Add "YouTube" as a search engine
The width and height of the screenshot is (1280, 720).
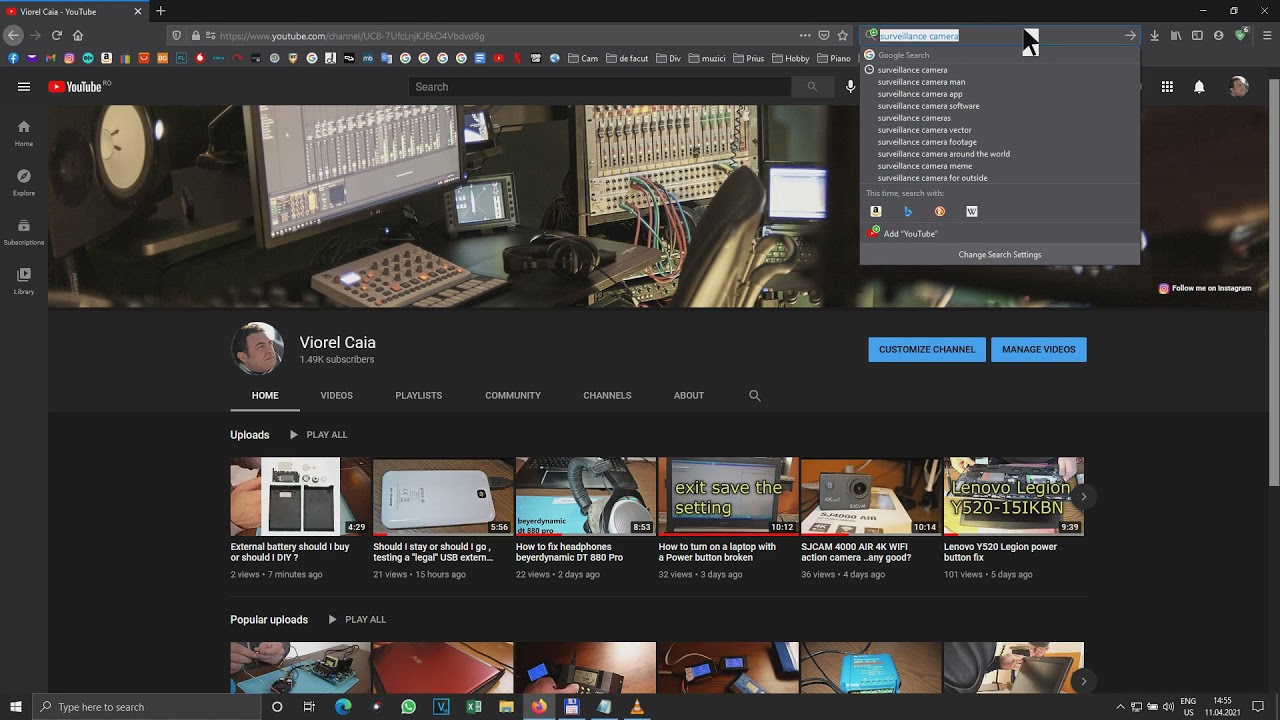pyautogui.click(x=1000, y=234)
